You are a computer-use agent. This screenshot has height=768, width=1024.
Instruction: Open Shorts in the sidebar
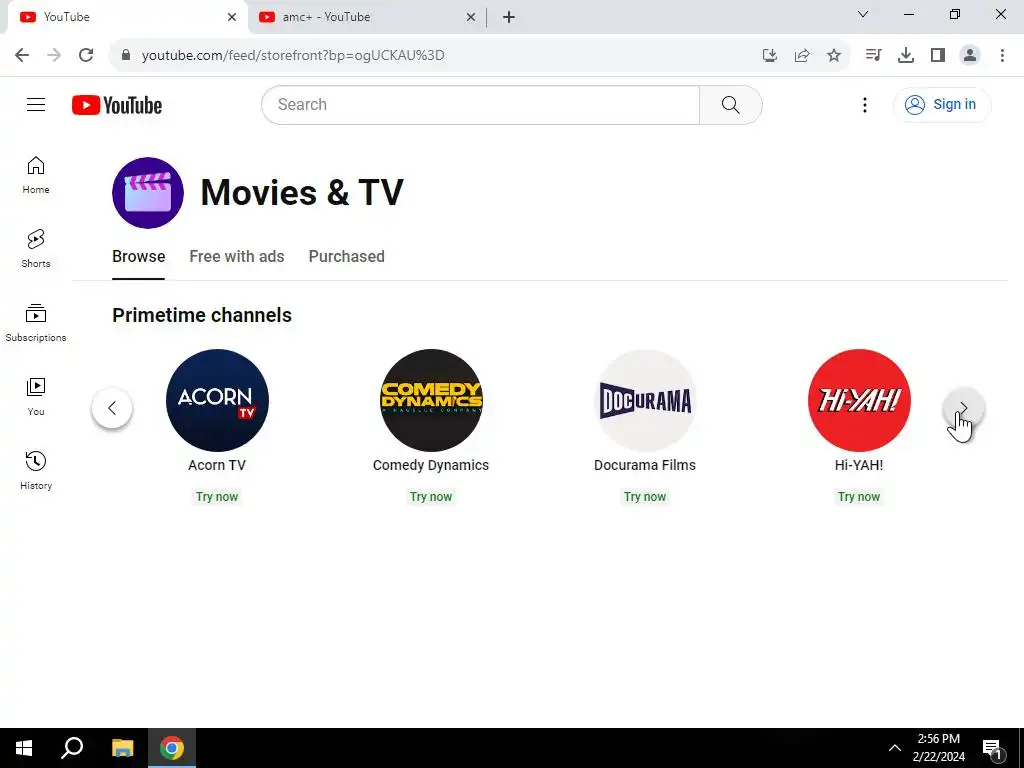(x=36, y=249)
